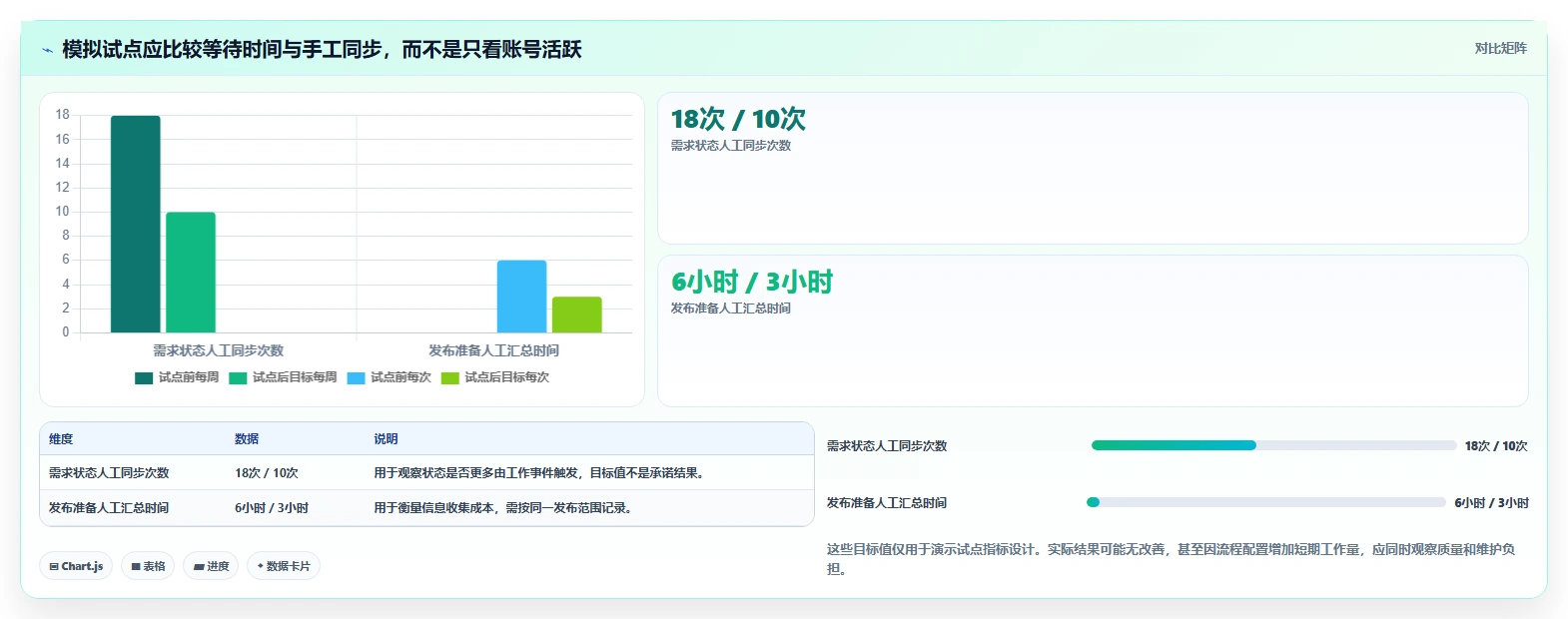Click table cell 发布准备人工汇总时间
This screenshot has width=1568, height=619.
pyautogui.click(x=109, y=508)
